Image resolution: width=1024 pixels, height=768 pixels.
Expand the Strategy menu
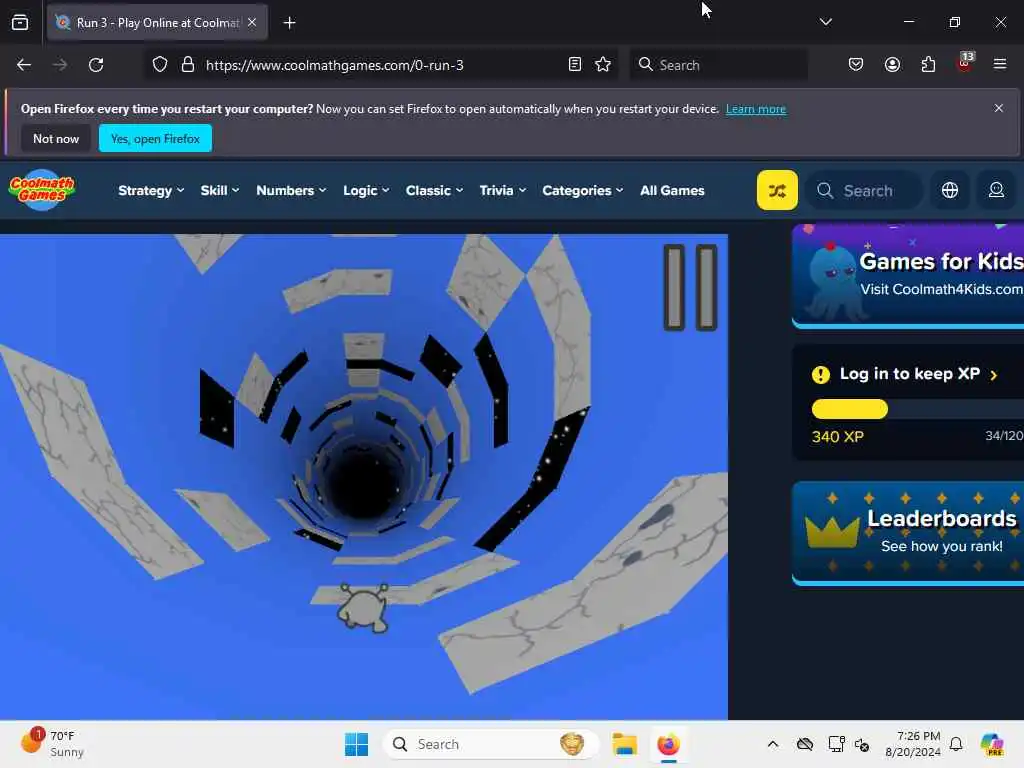click(x=151, y=190)
